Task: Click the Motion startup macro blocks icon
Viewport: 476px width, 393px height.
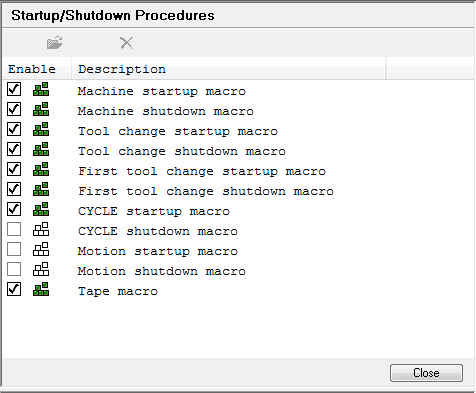Action: [x=41, y=249]
